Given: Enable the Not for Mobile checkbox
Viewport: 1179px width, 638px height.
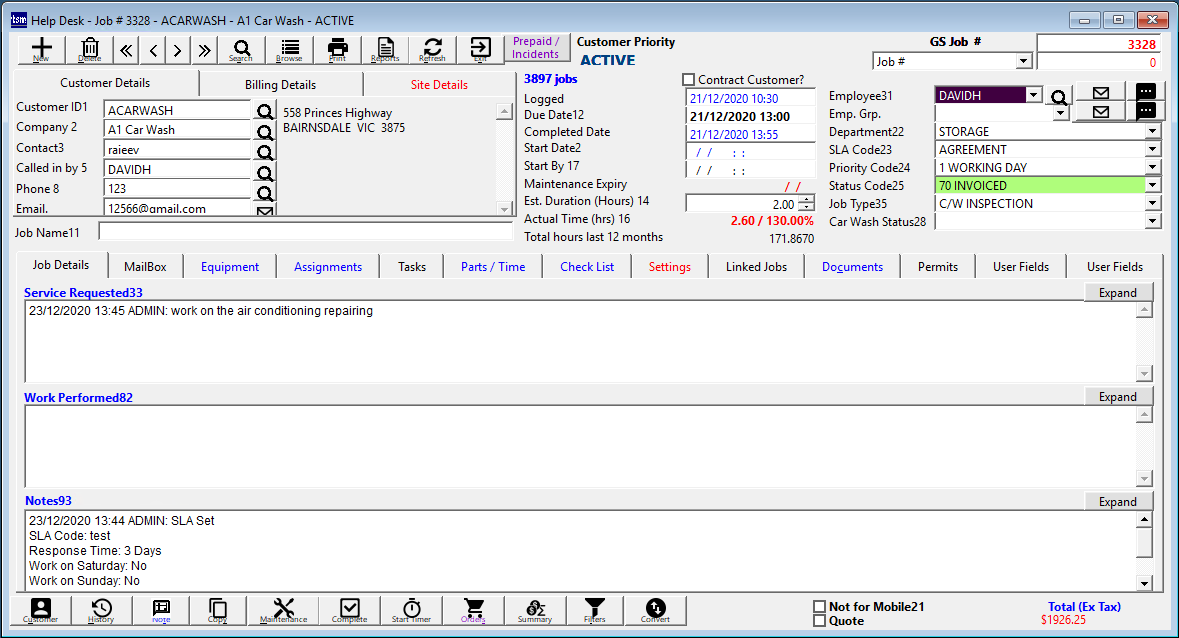Looking at the screenshot, I should coord(820,607).
